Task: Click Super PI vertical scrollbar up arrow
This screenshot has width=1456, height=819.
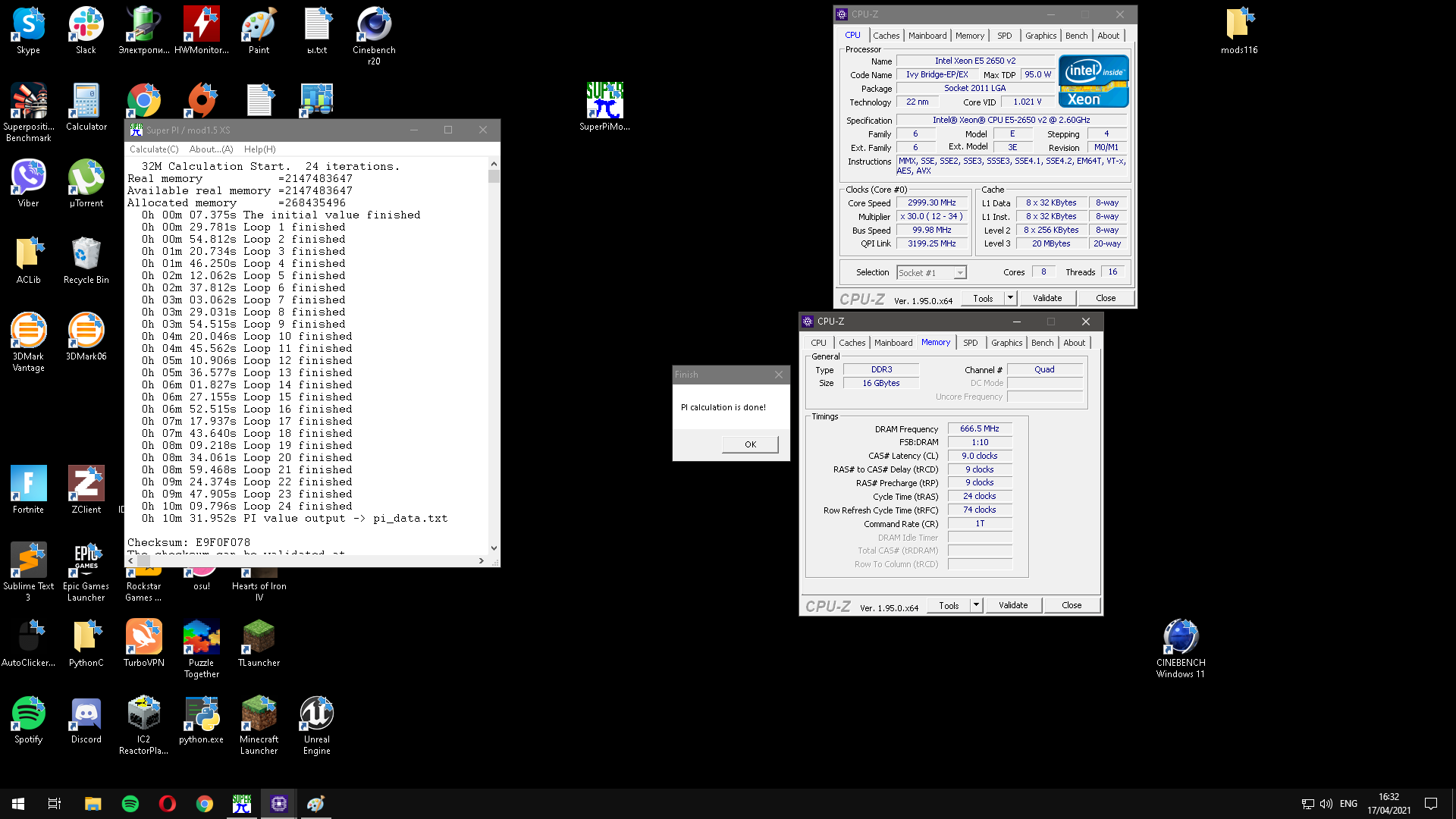Action: pos(494,163)
